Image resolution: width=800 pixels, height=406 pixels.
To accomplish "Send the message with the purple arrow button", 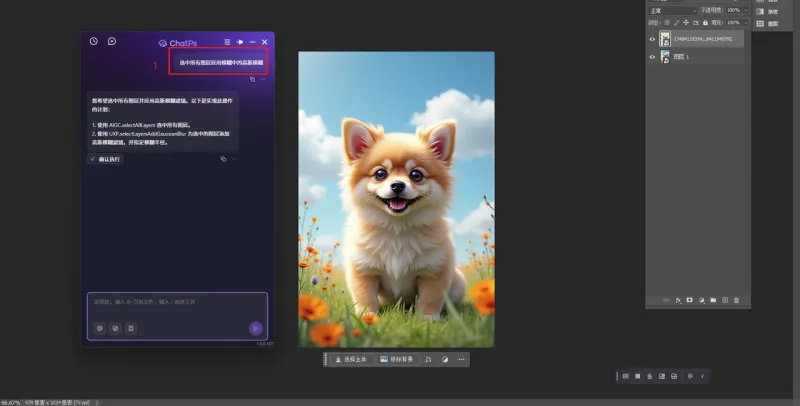I will coord(255,328).
